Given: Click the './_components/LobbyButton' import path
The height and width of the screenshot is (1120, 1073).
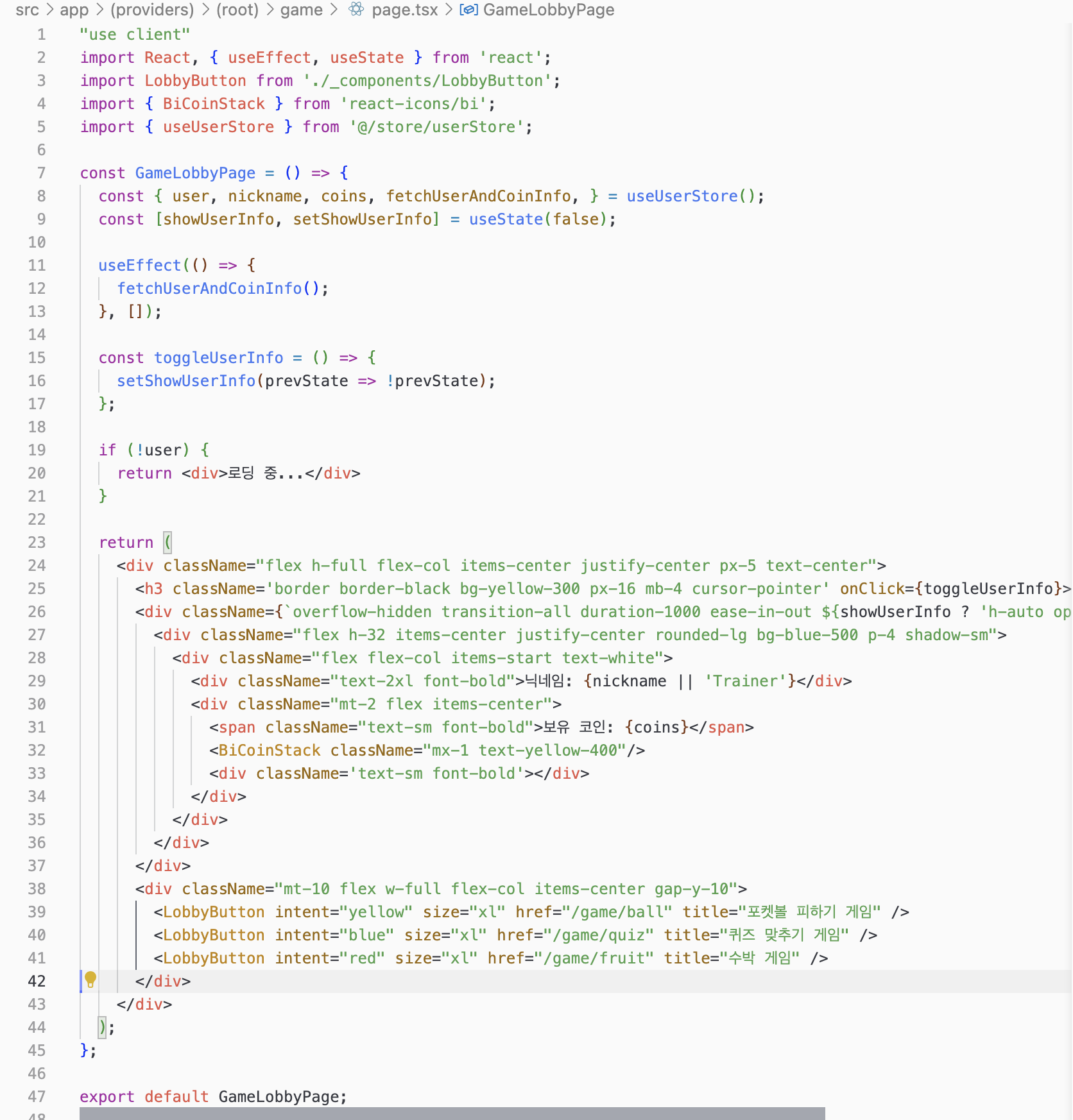Looking at the screenshot, I should pyautogui.click(x=427, y=81).
